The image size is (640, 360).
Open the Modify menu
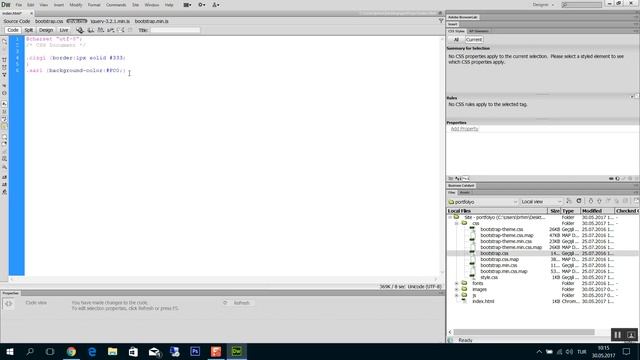76,5
